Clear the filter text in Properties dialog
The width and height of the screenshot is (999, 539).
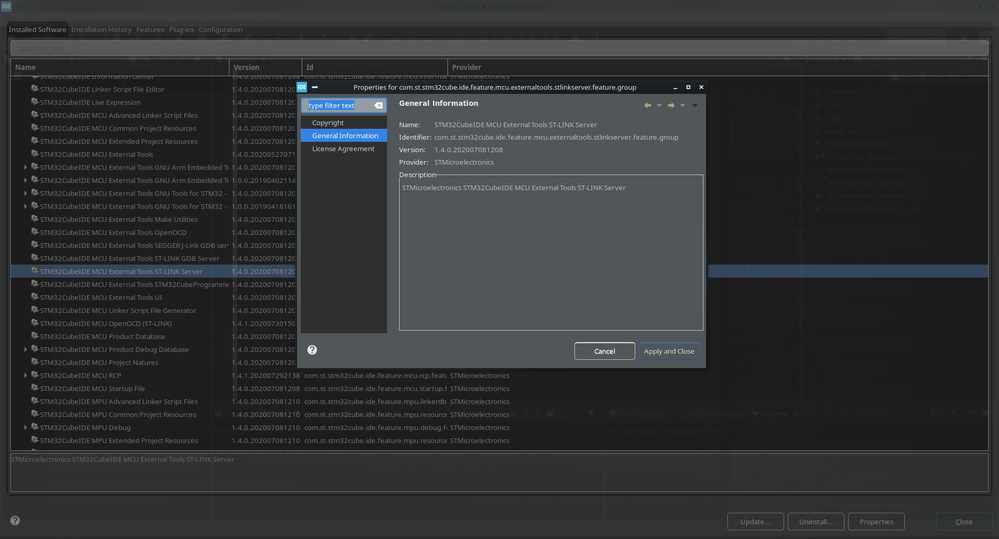[x=378, y=106]
